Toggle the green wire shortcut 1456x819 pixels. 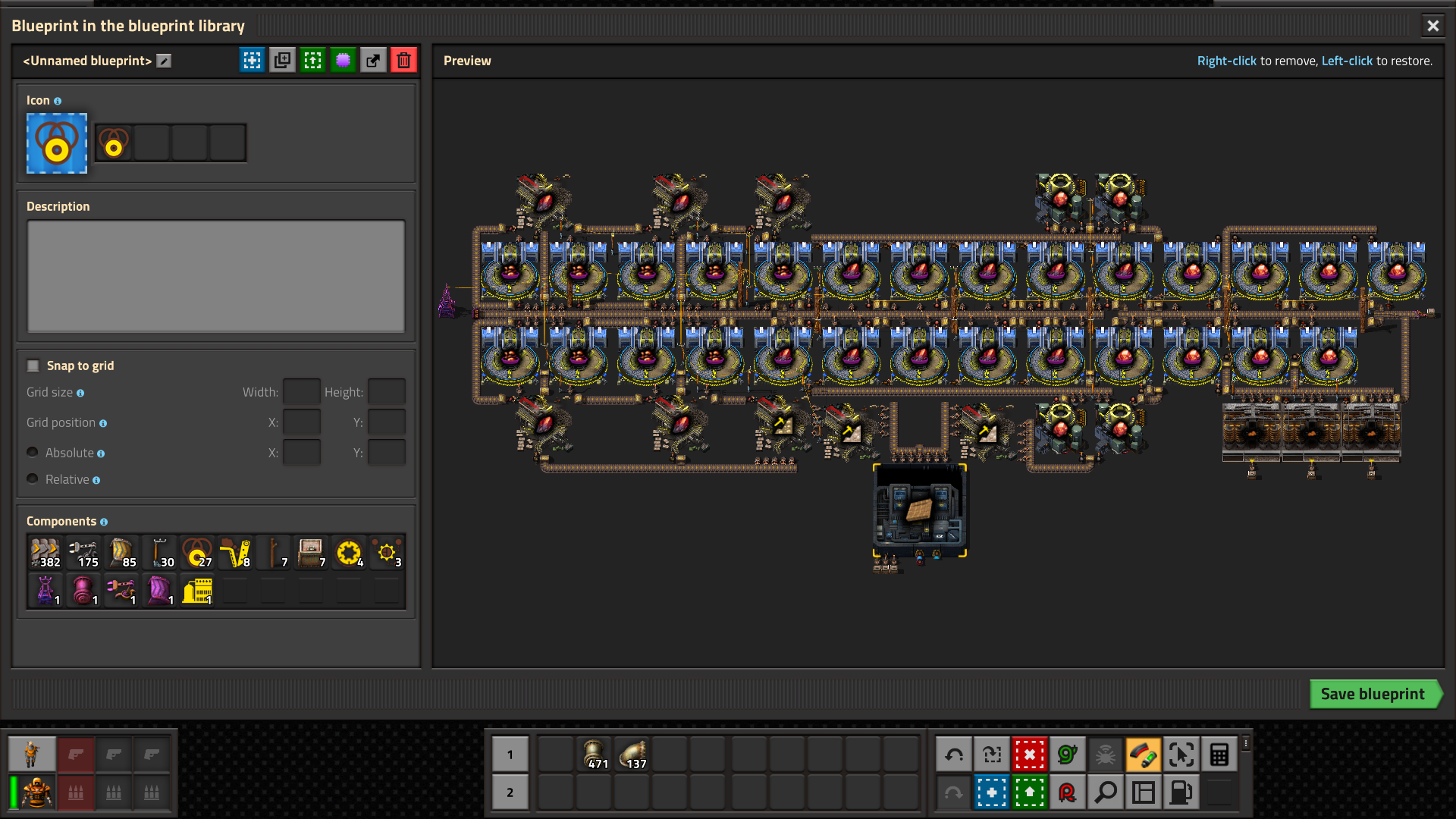tap(1068, 755)
